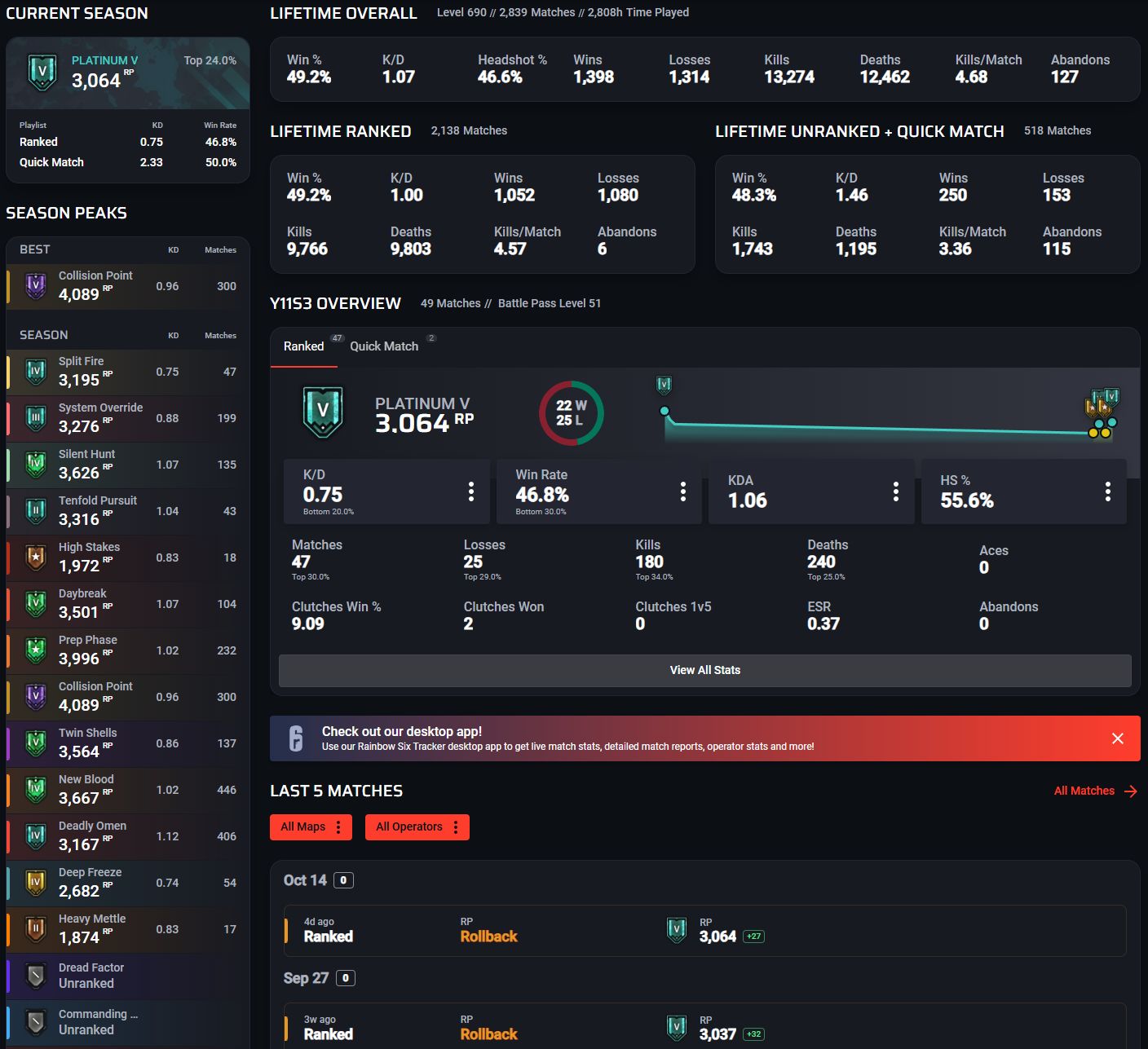Open the All Operators filter dropdown
The height and width of the screenshot is (1049, 1148).
(417, 827)
